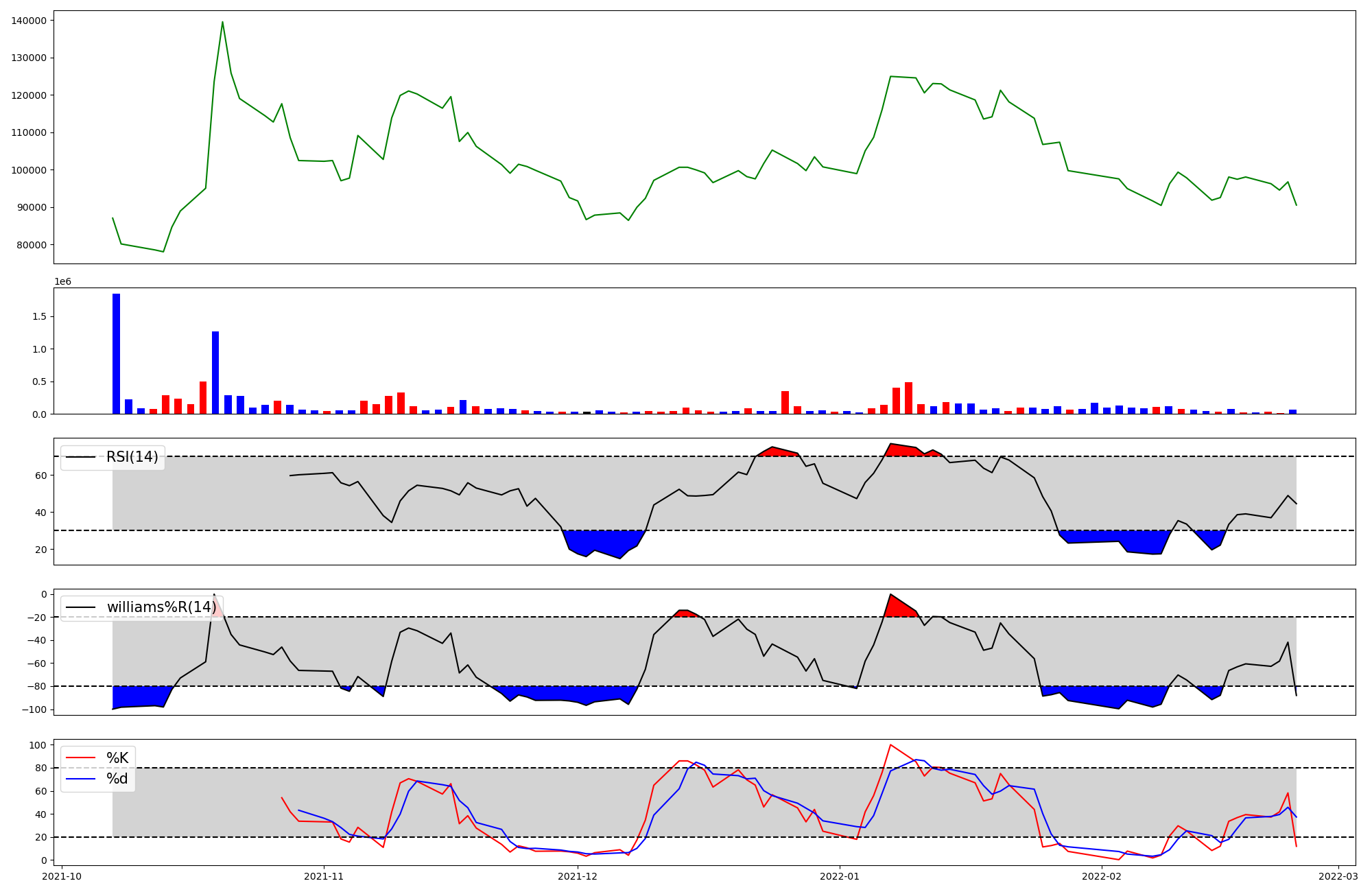Click the −100 Williams %R tick label
Viewport: 1372px width, 892px height.
pos(33,709)
